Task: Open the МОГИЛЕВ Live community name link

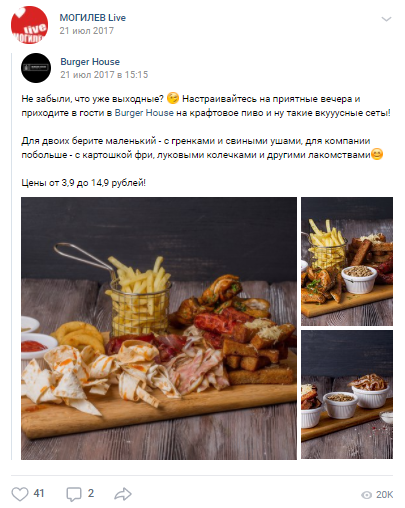Action: [x=93, y=18]
